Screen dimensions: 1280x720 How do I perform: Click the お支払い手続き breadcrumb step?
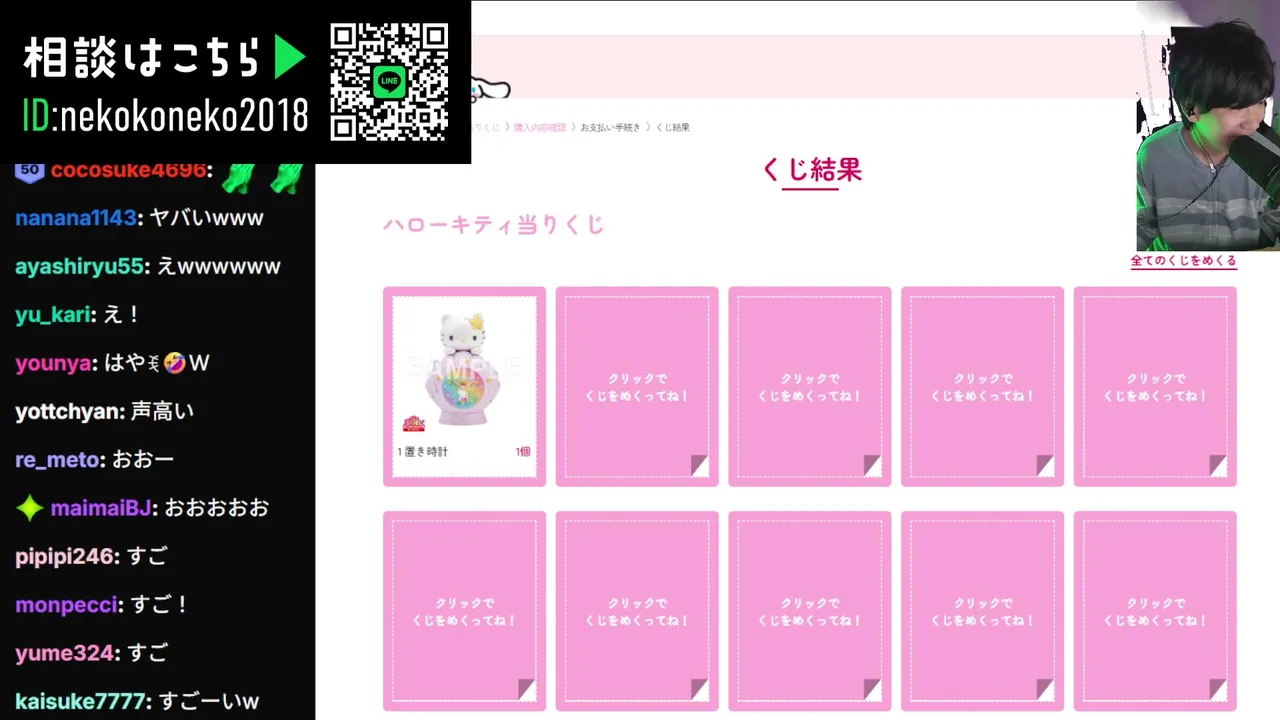point(610,127)
